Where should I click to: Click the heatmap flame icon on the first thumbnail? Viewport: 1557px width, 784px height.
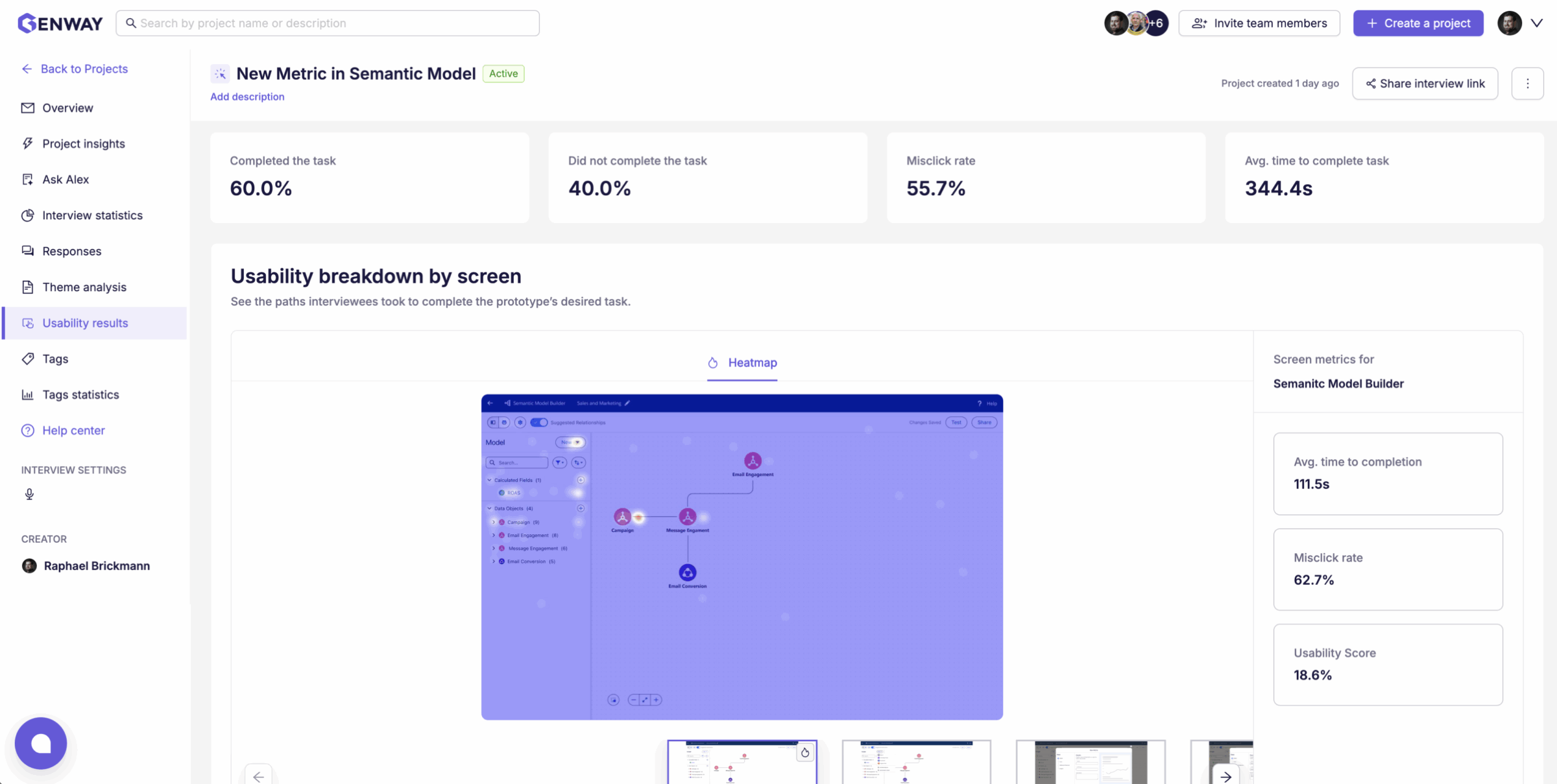click(805, 752)
